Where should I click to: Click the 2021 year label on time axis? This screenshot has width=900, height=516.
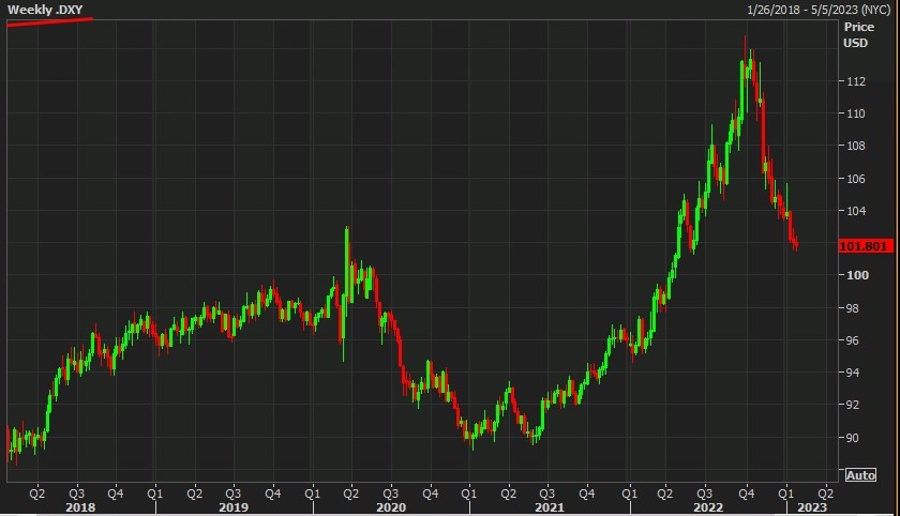click(549, 507)
